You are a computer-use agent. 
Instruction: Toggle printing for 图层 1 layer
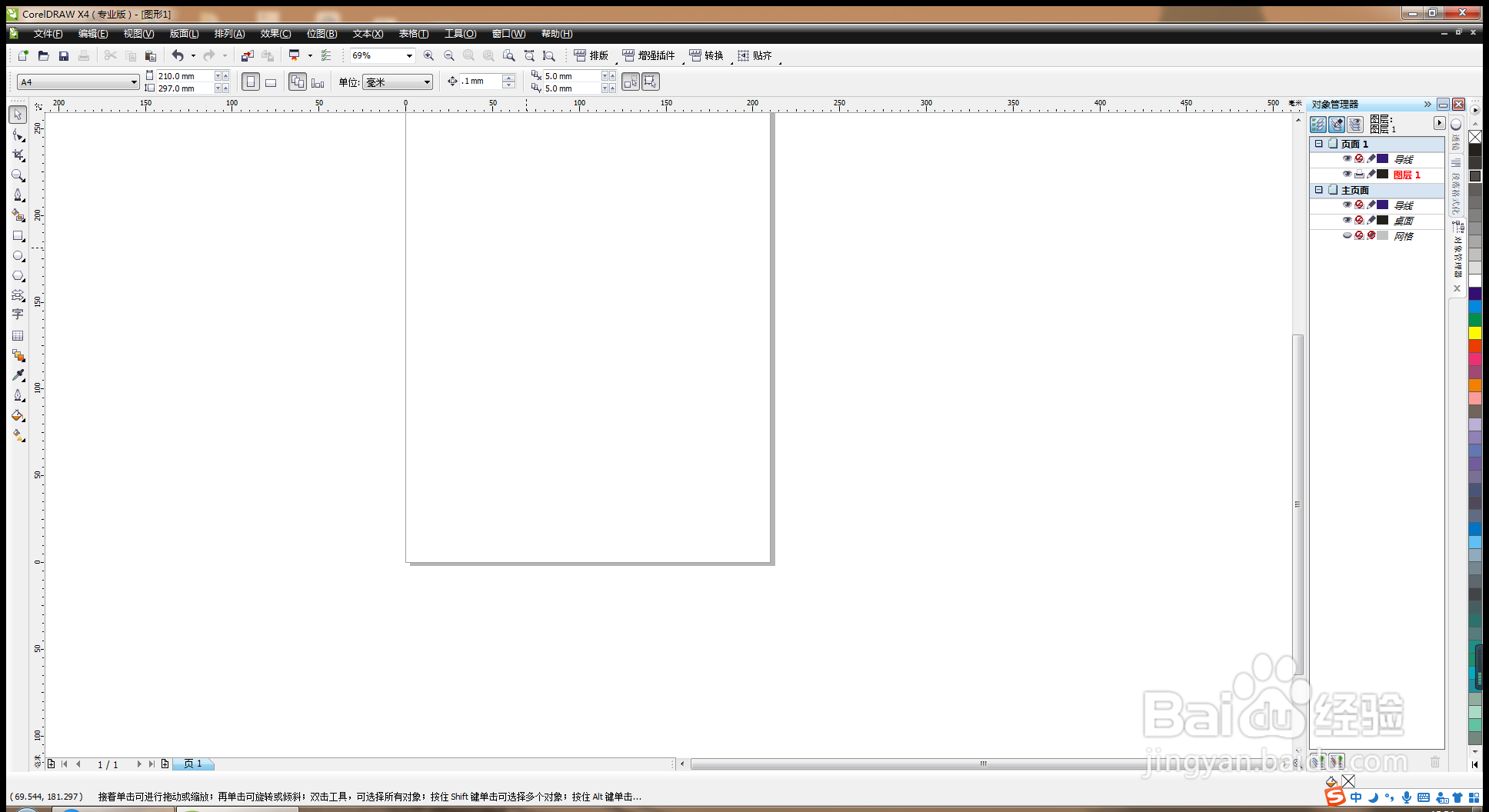click(1359, 174)
